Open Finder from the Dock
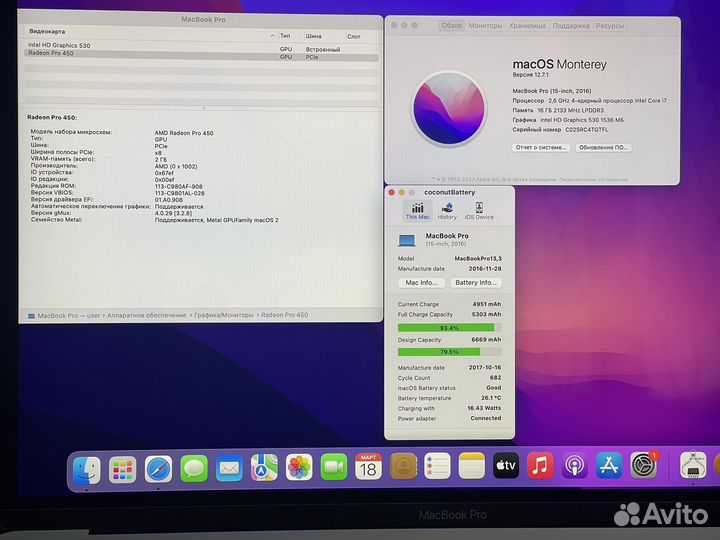This screenshot has height=540, width=720. pyautogui.click(x=87, y=470)
